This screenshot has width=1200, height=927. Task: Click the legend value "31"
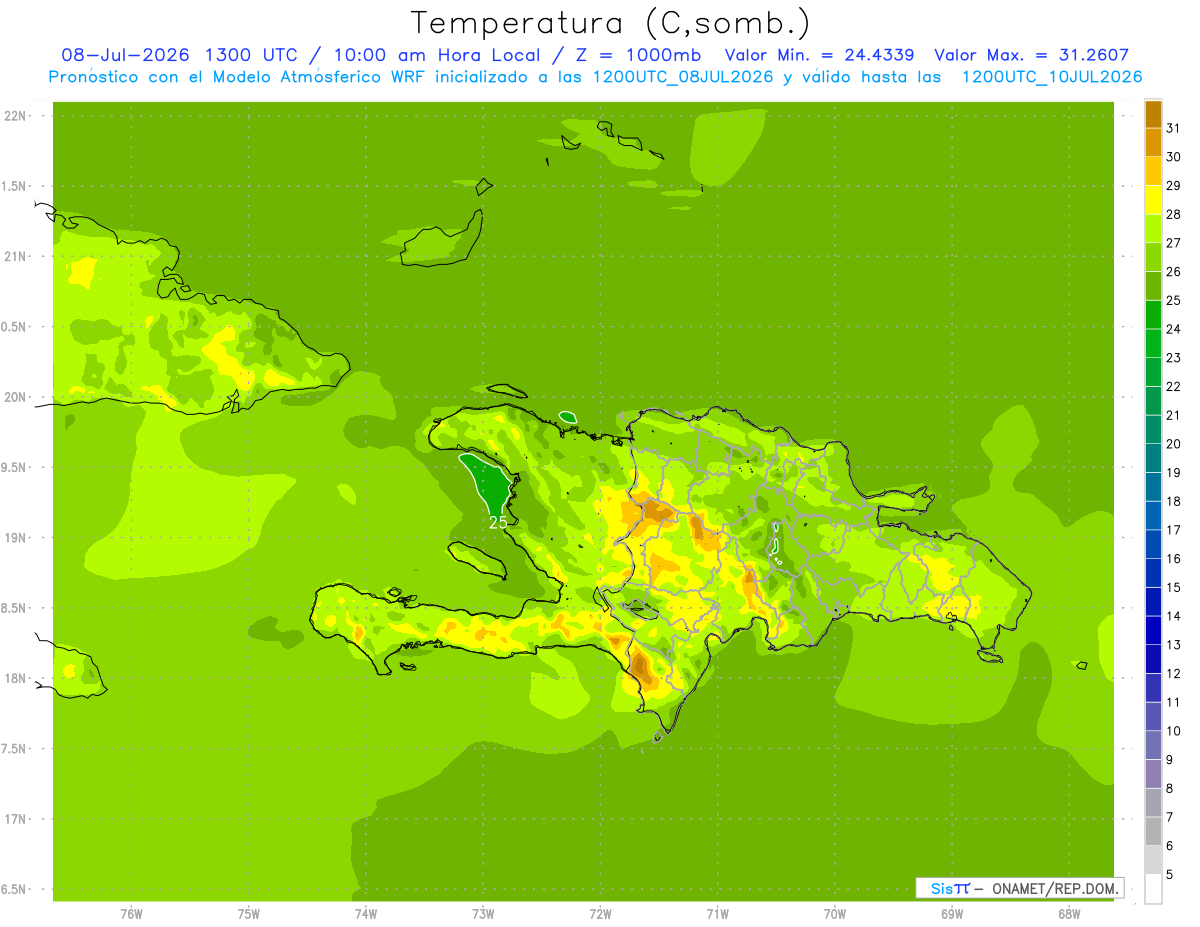pos(1174,128)
